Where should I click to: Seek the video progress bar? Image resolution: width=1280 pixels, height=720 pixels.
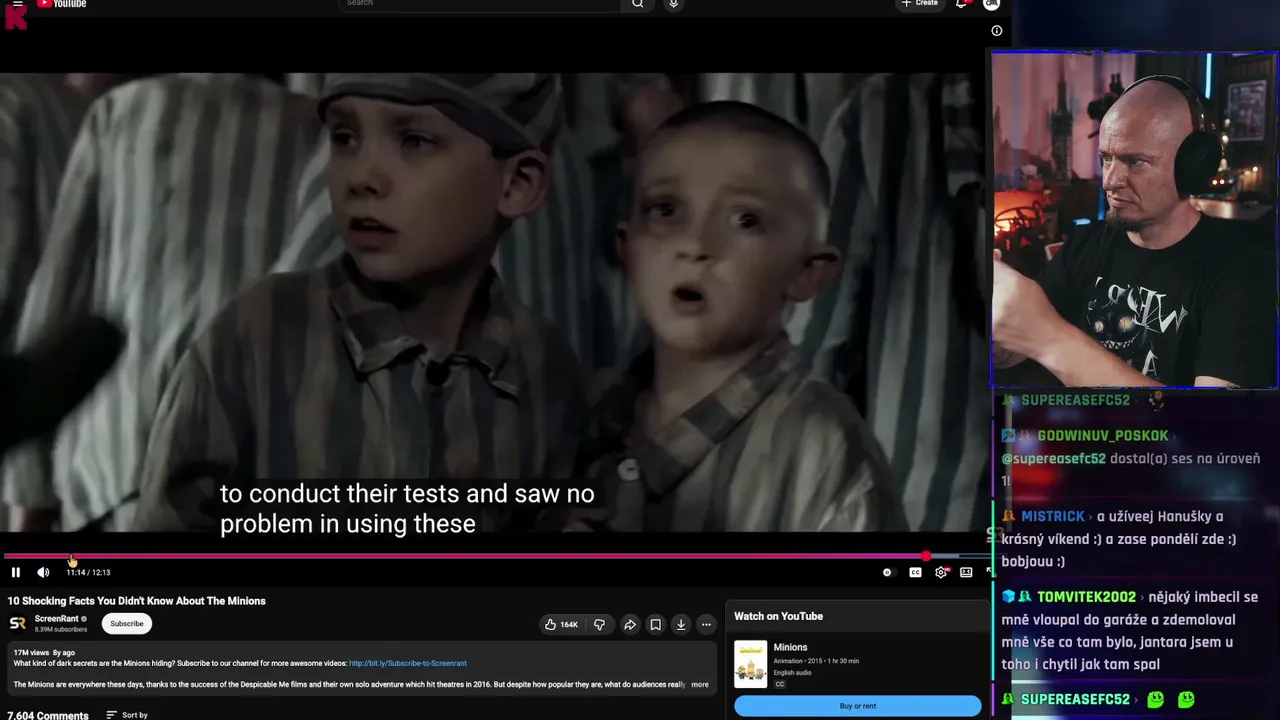pos(496,556)
